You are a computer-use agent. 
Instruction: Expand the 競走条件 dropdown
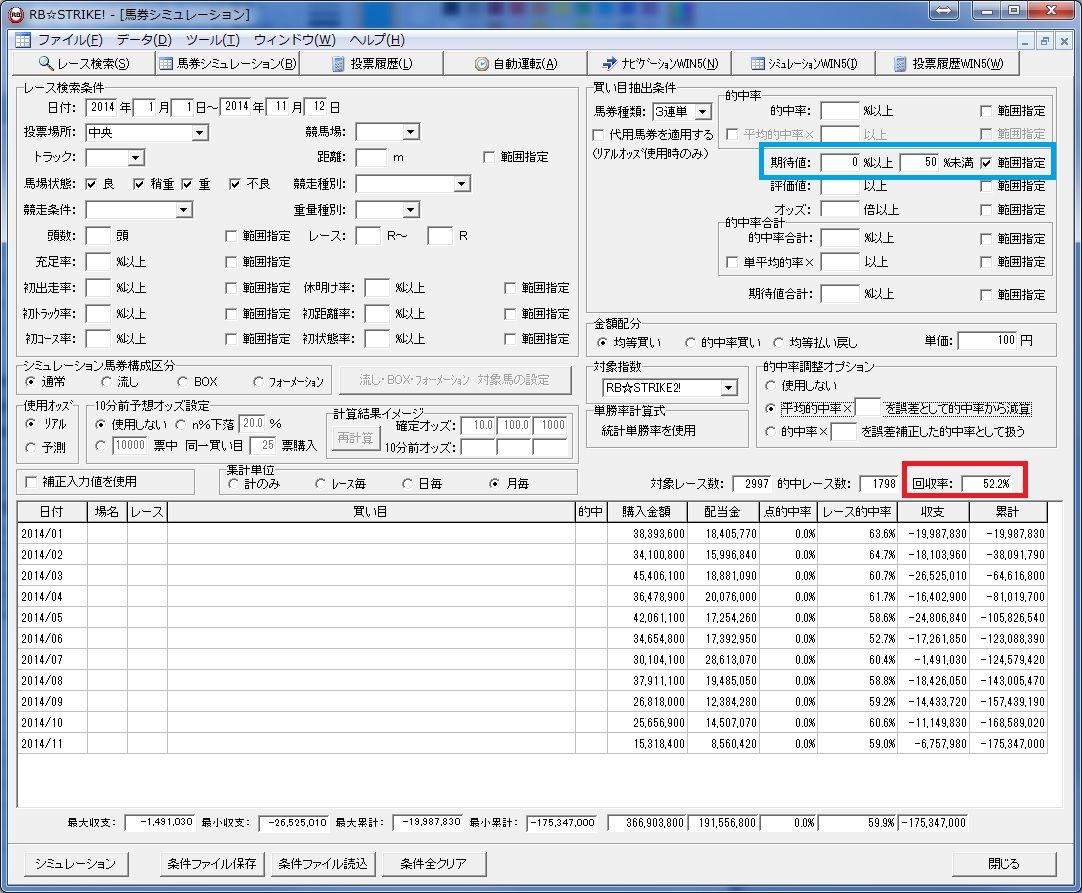(184, 210)
